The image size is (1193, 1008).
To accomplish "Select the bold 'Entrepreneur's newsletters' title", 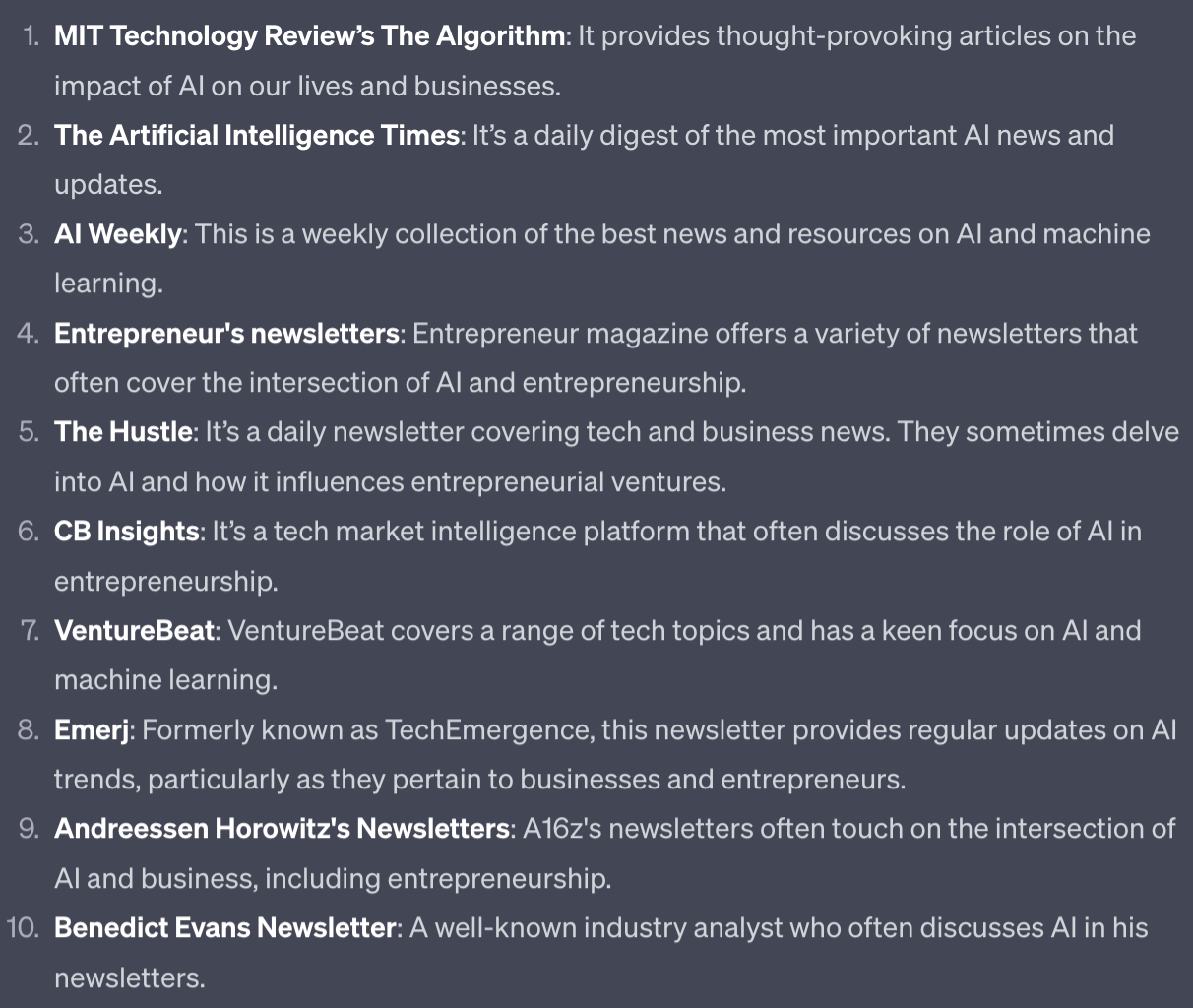I will point(226,334).
